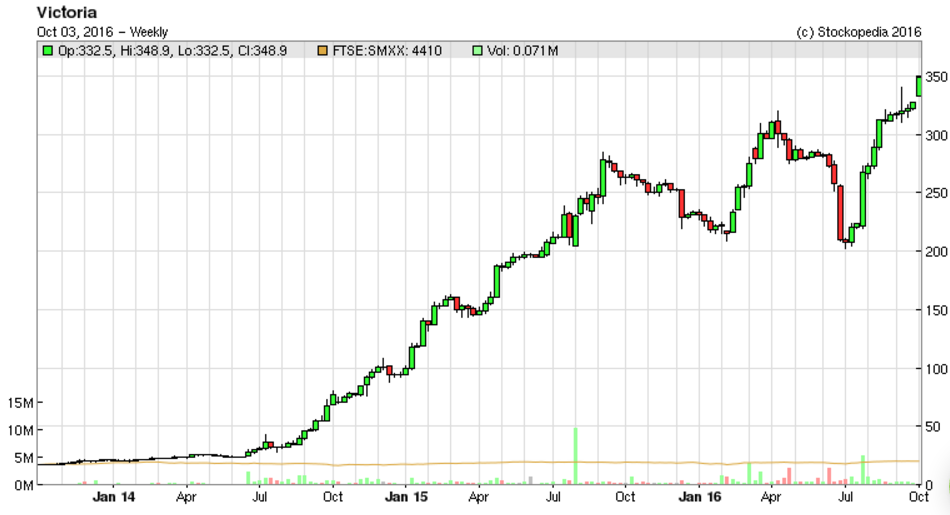The width and height of the screenshot is (950, 515).
Task: Click the 'Victoria' chart title
Action: click(x=67, y=12)
